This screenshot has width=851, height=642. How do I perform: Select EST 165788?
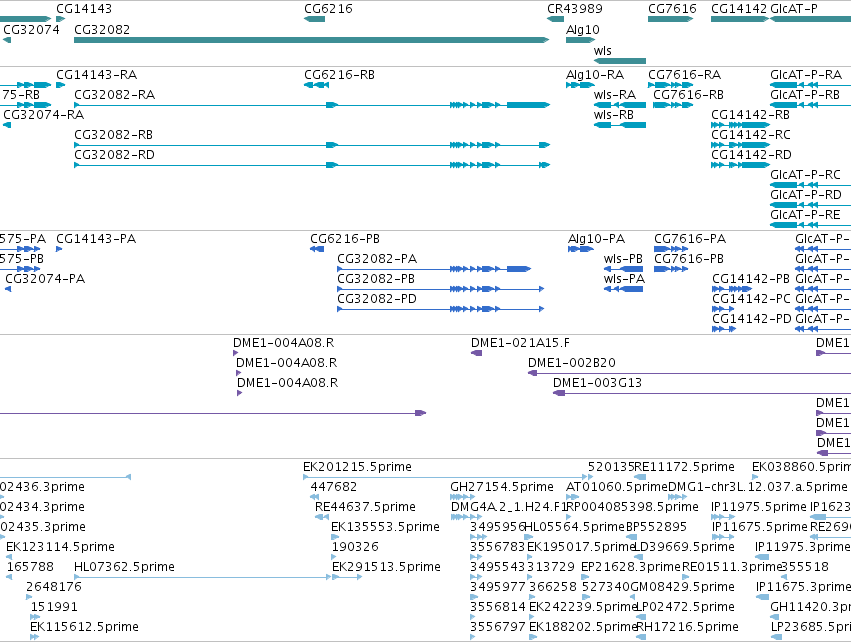tap(9, 577)
